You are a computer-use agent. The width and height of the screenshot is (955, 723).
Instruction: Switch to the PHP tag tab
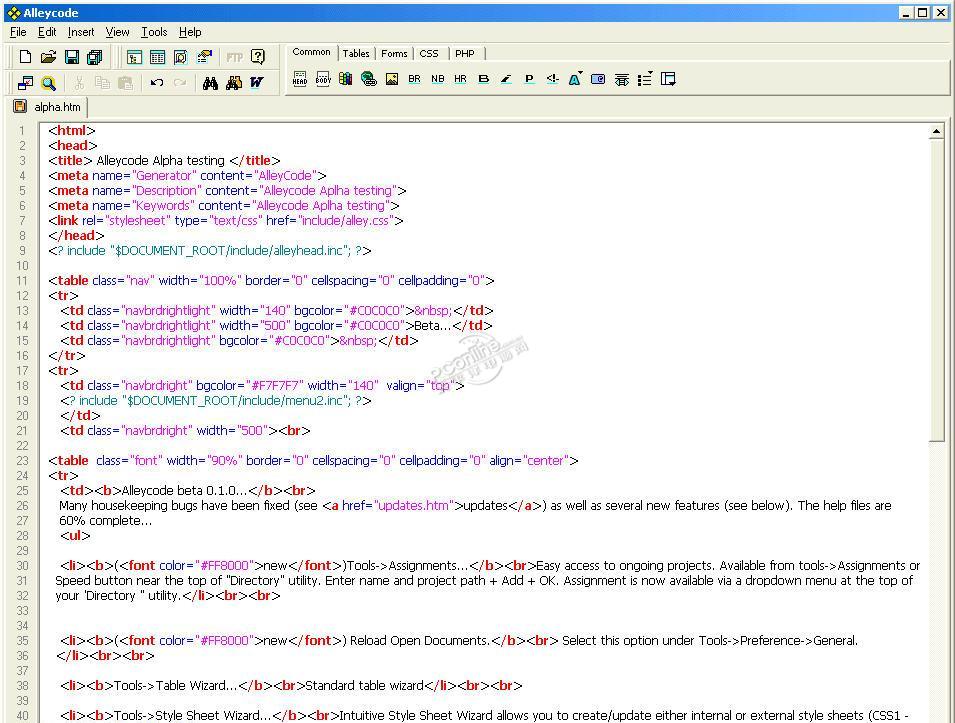click(465, 54)
